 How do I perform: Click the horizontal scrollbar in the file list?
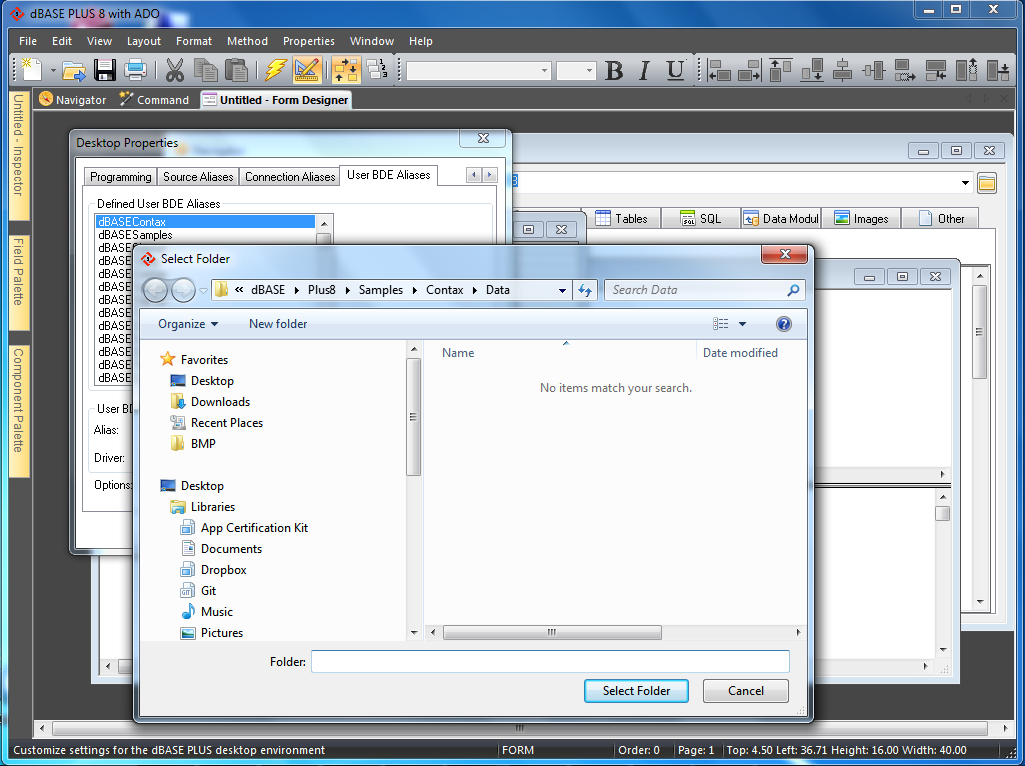coord(552,632)
